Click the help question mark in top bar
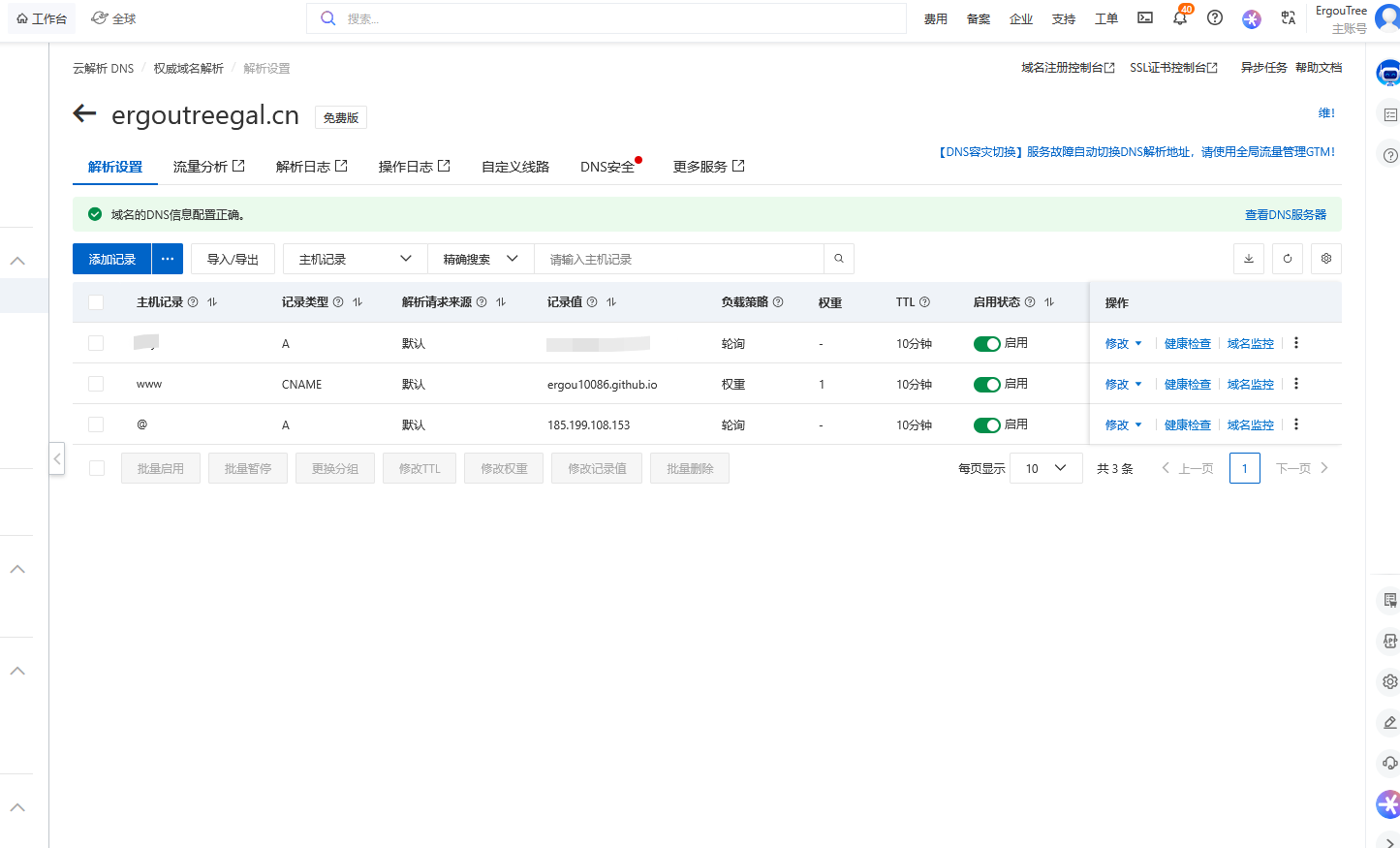Viewport: 1400px width, 848px height. point(1215,18)
